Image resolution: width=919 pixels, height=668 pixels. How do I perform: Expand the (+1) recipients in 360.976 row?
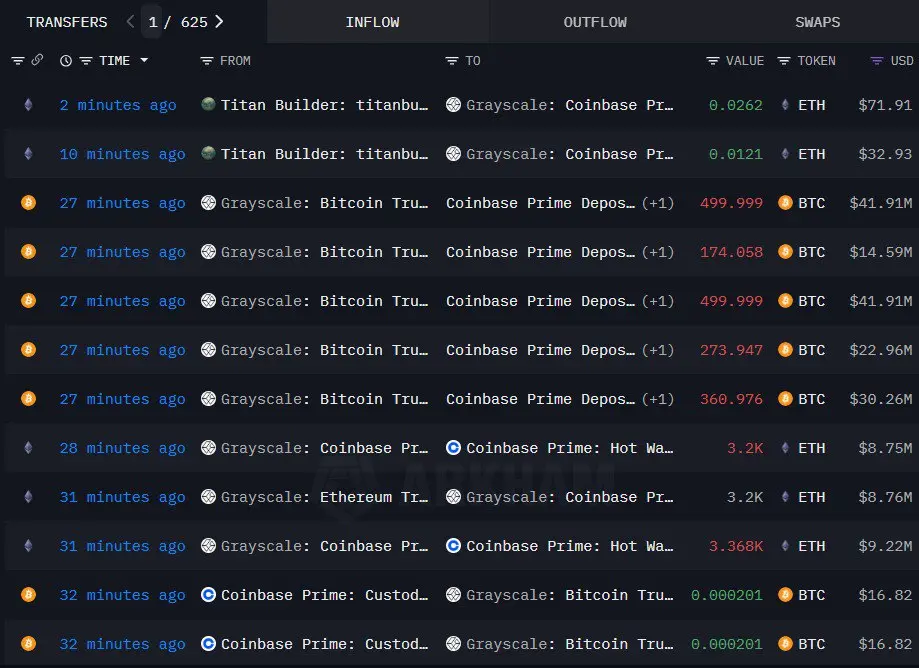[658, 399]
